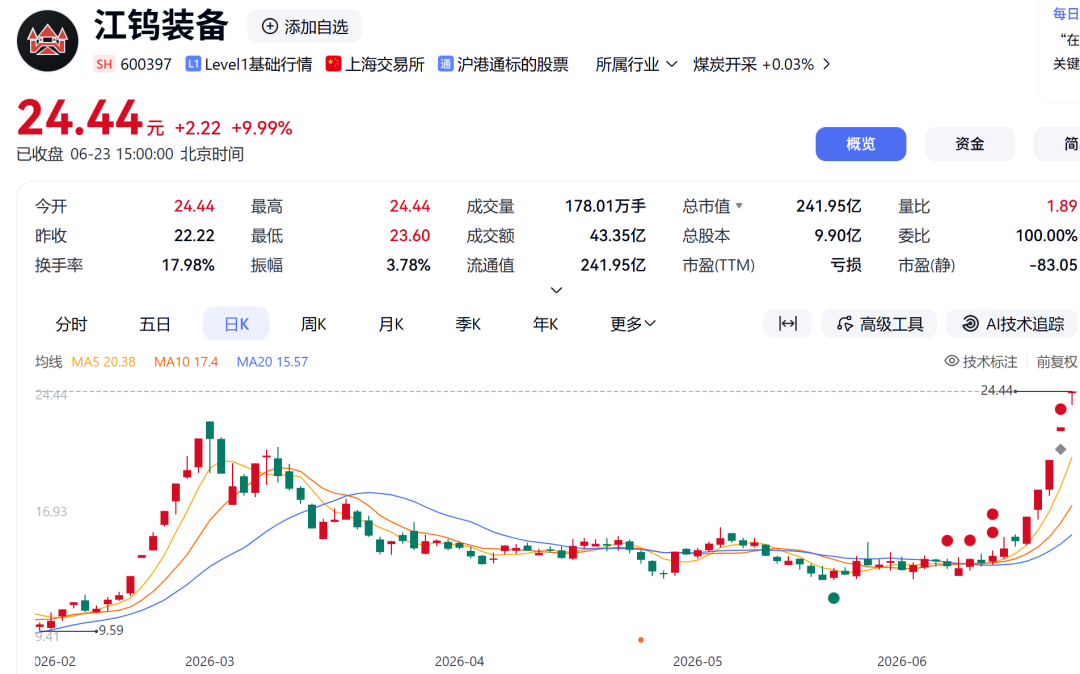1080x674 pixels.
Task: Click the 高级工具 button
Action: coord(879,324)
